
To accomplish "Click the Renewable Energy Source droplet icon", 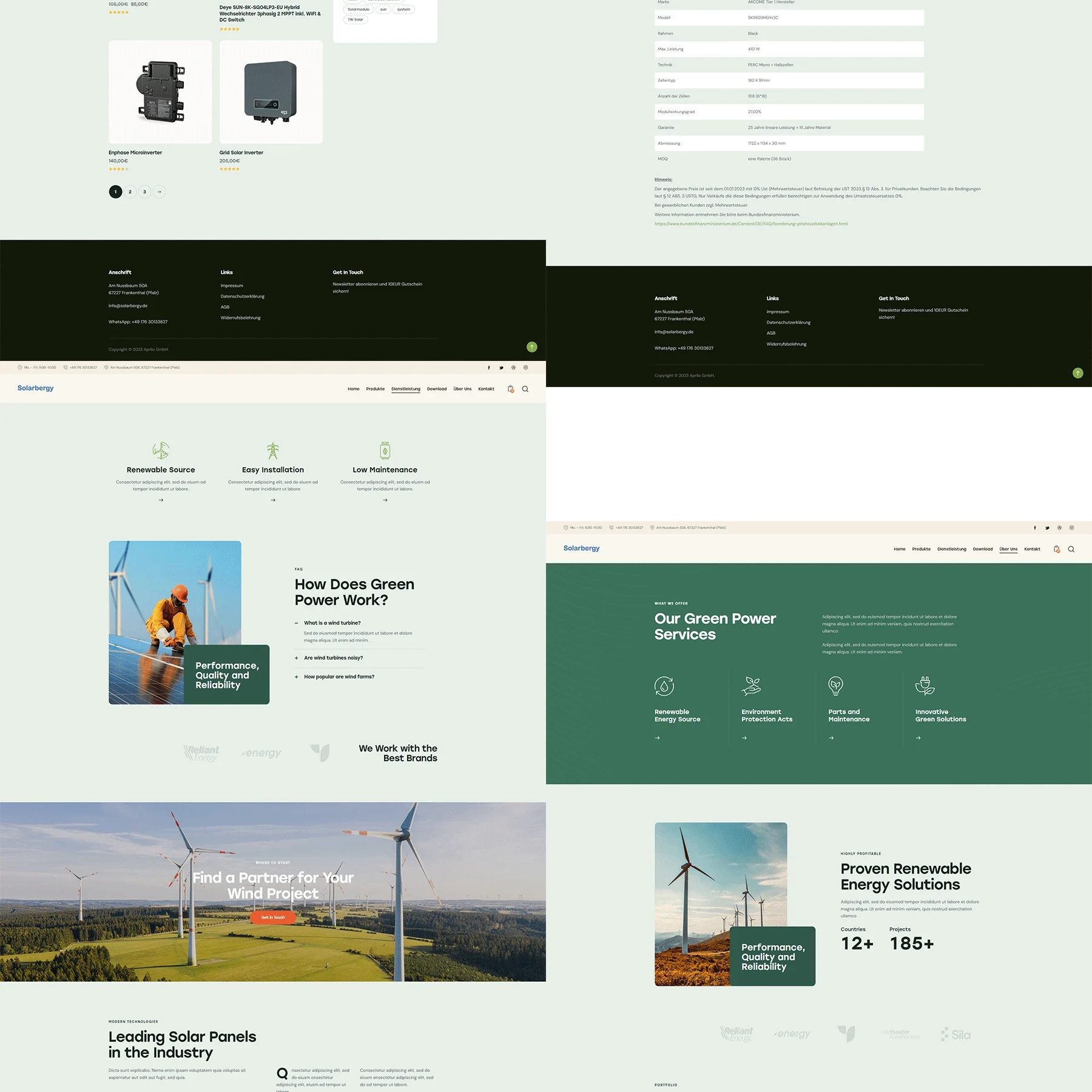I will [x=664, y=686].
